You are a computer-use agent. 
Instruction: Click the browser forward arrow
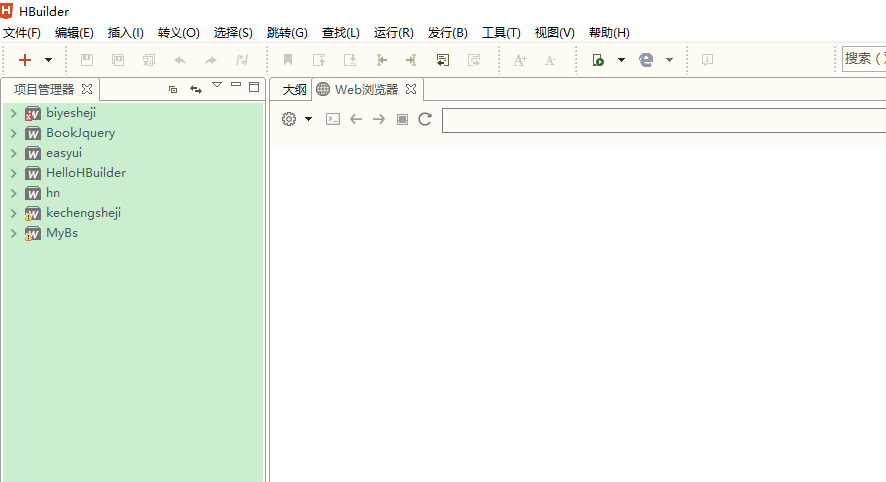point(379,119)
